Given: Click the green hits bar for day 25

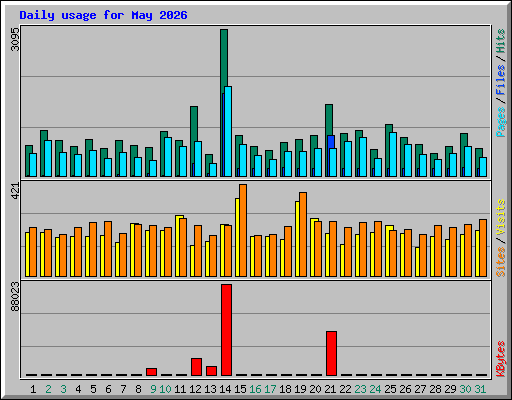Looking at the screenshot, I should pos(388,128).
